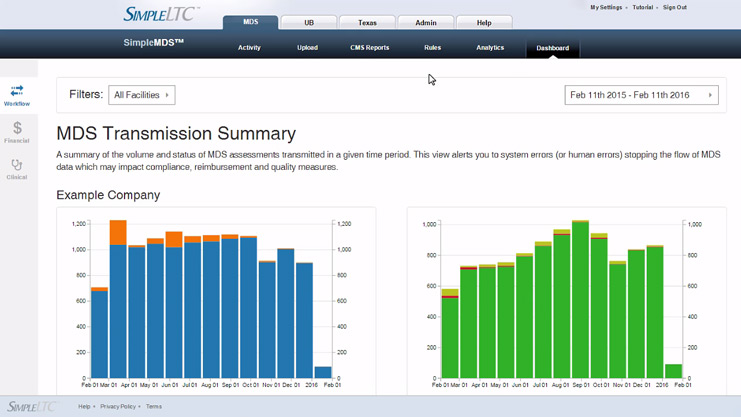The image size is (741, 417).
Task: Click the tallest orange bar segment in blue chart
Action: [x=118, y=233]
